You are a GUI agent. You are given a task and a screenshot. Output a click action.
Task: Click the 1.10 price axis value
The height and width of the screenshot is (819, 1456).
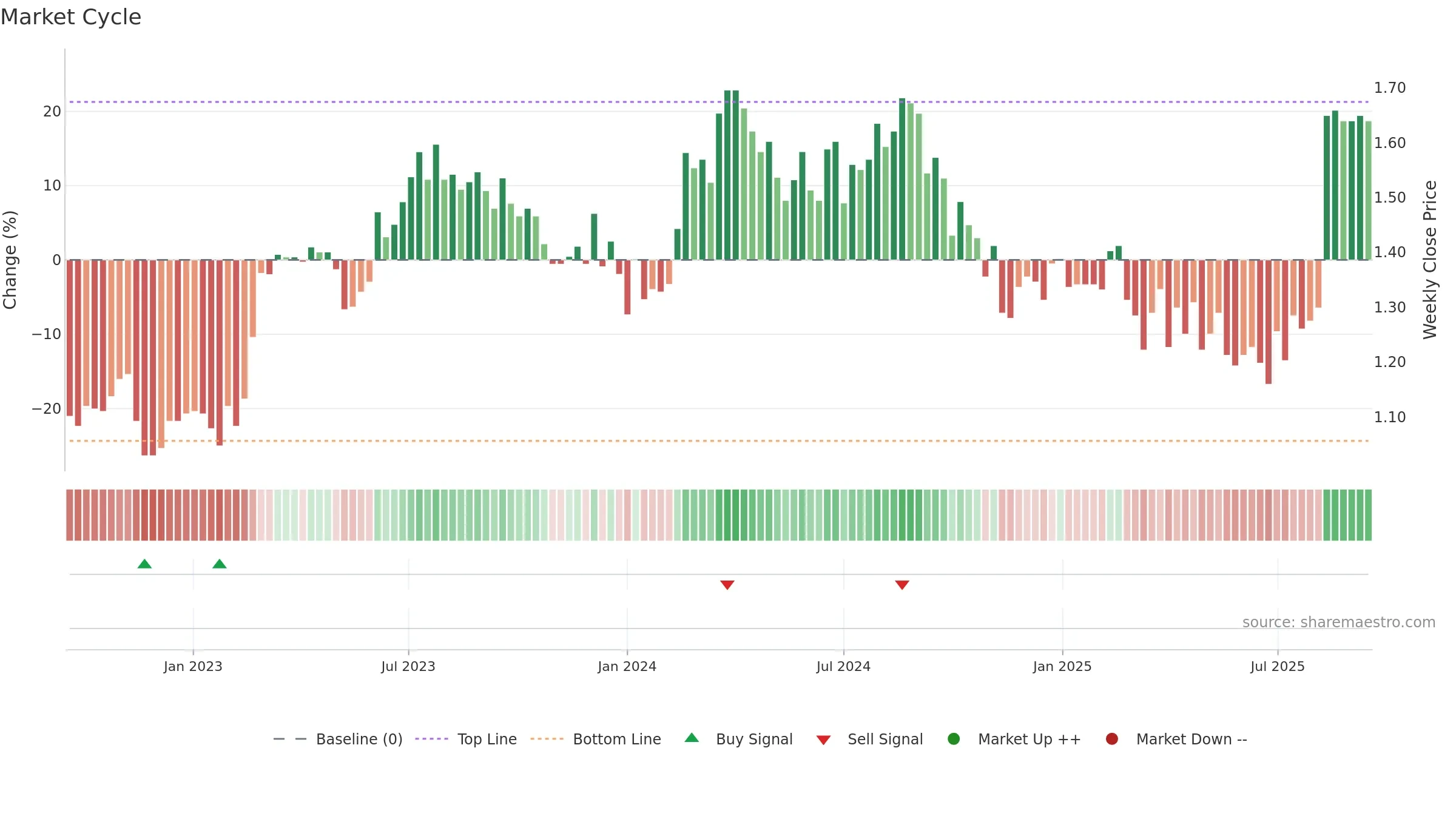coord(1390,417)
